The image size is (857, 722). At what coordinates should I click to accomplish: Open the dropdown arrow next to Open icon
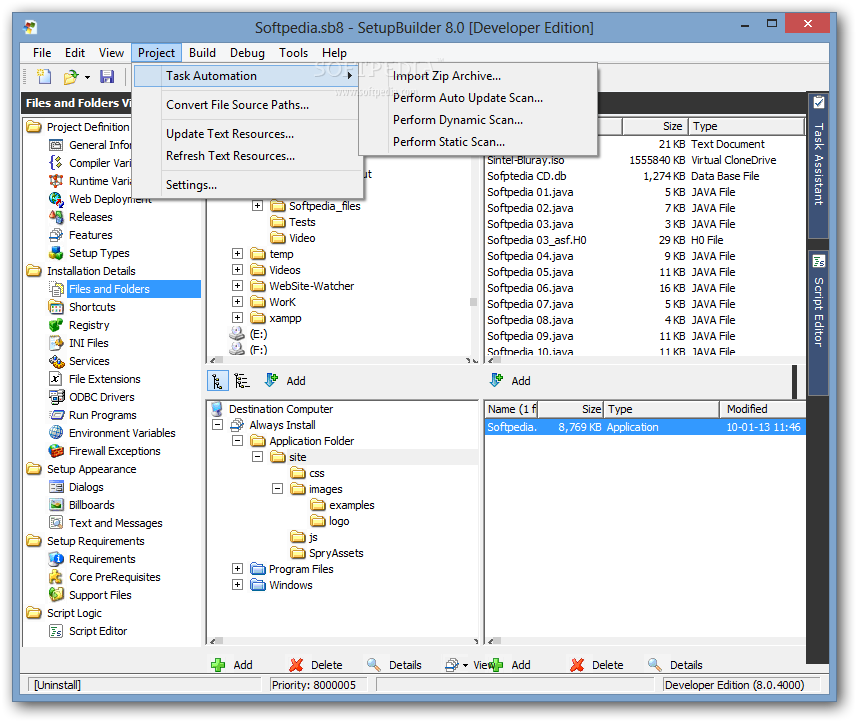click(87, 77)
